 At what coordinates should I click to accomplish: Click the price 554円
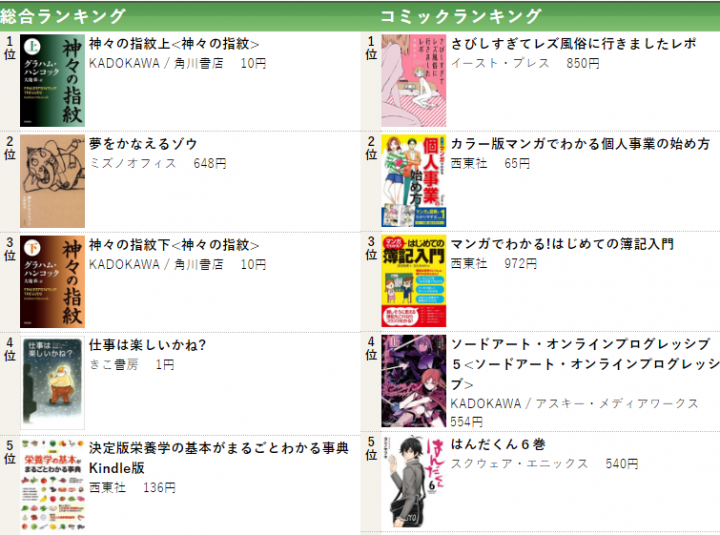point(467,422)
